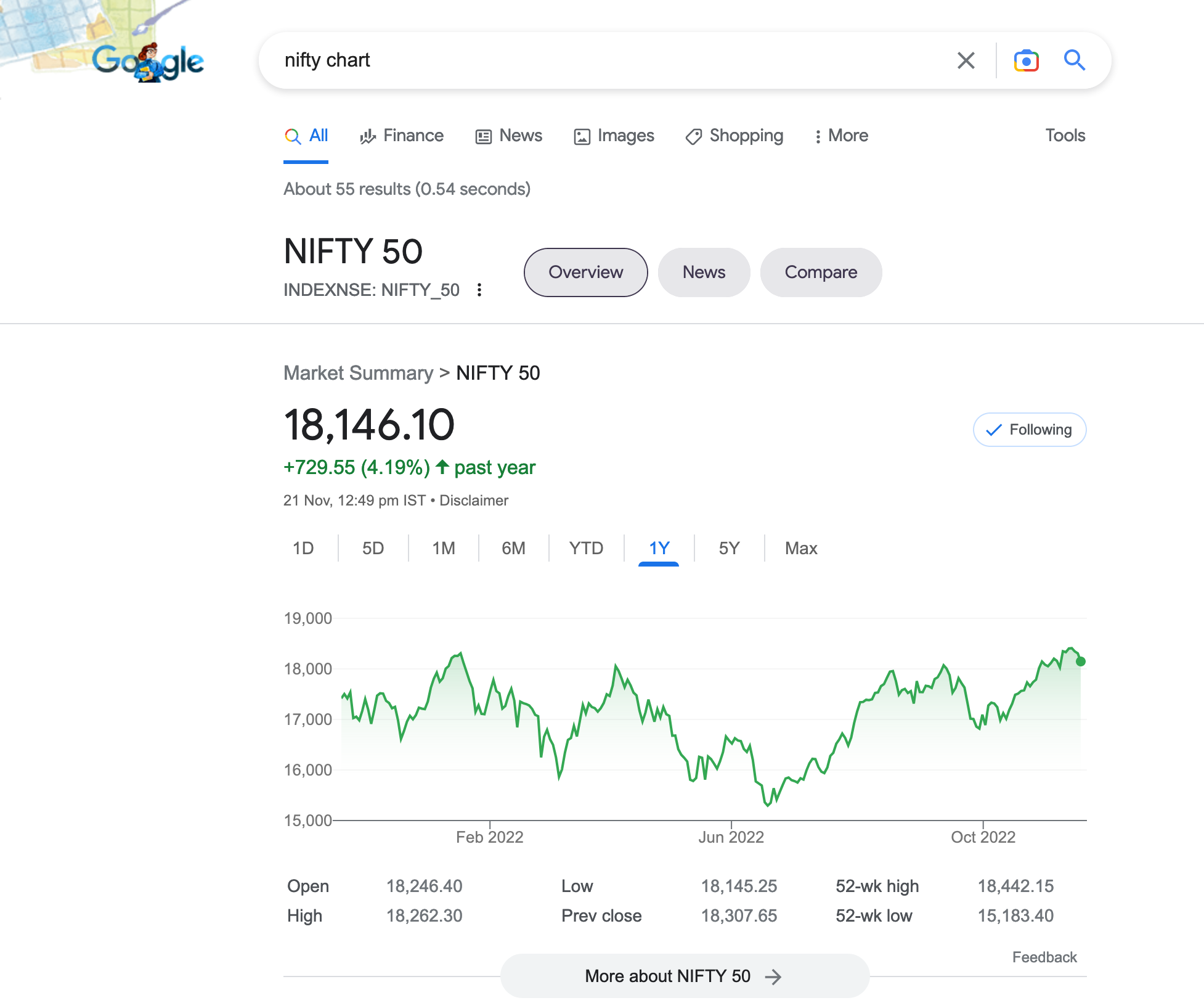The image size is (1204, 1003).
Task: Open the Finance search tab
Action: coord(402,136)
